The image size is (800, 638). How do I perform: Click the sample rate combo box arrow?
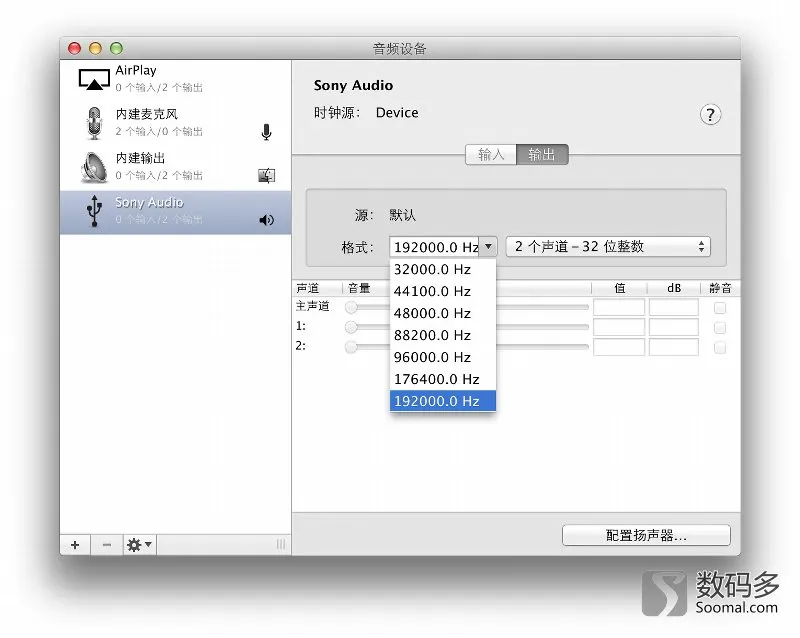488,247
